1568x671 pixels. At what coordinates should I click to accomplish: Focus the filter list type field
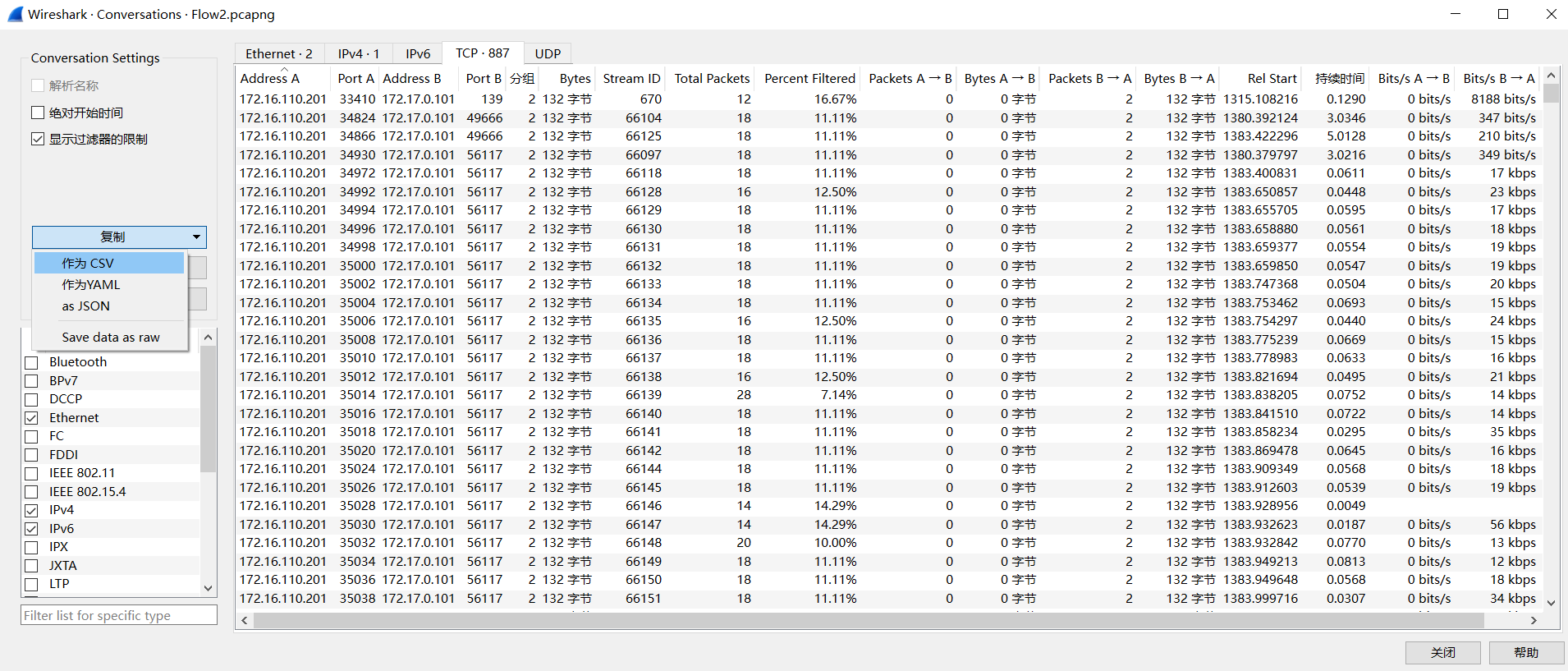tap(119, 615)
